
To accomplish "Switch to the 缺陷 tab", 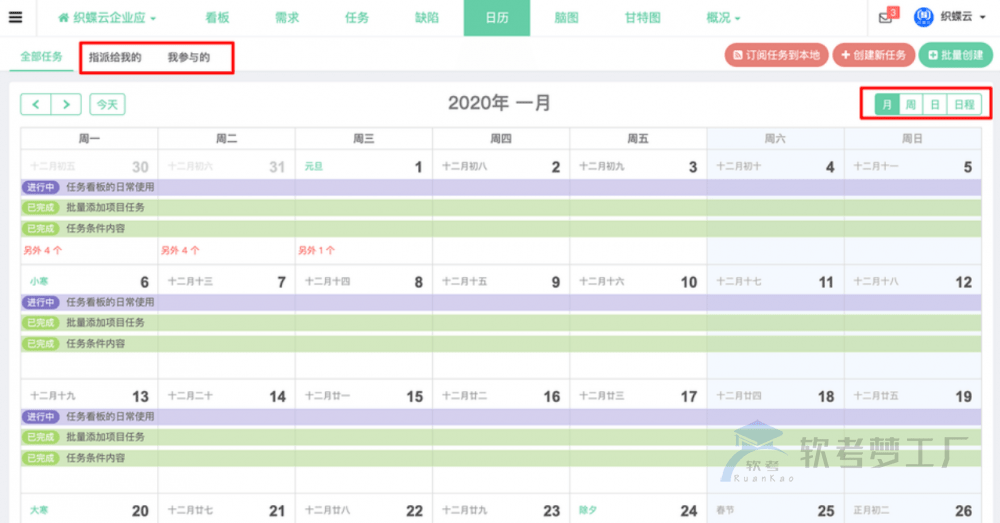I will [x=427, y=18].
